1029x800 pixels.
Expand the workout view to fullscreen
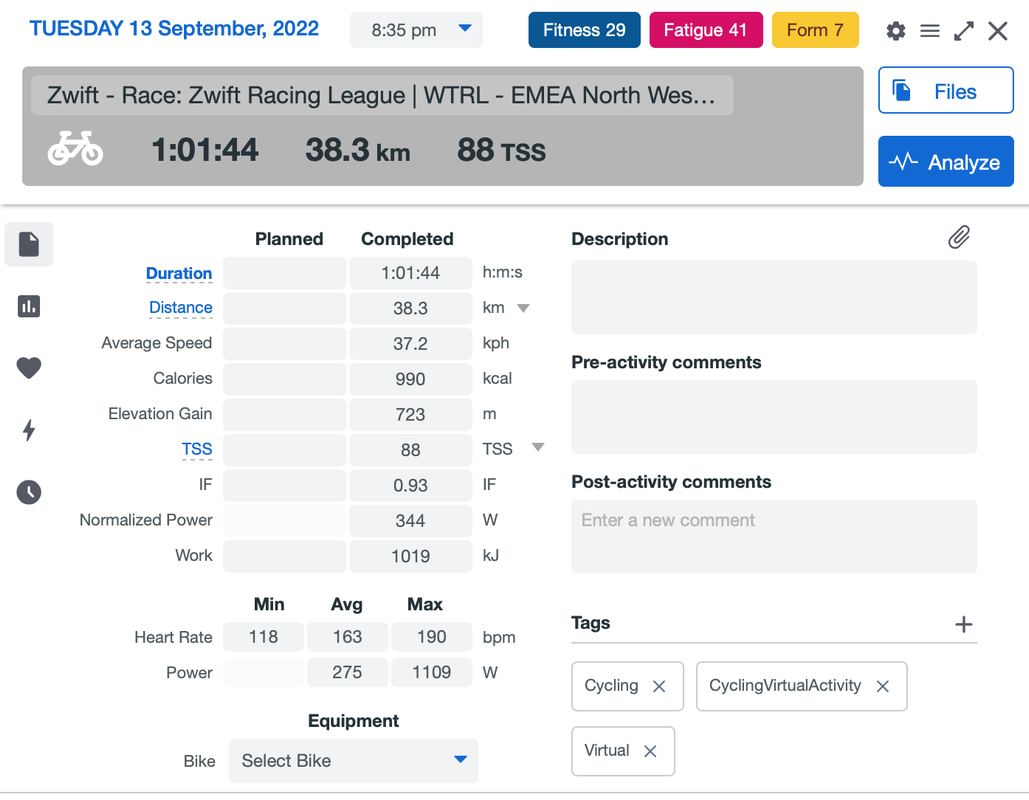(963, 31)
